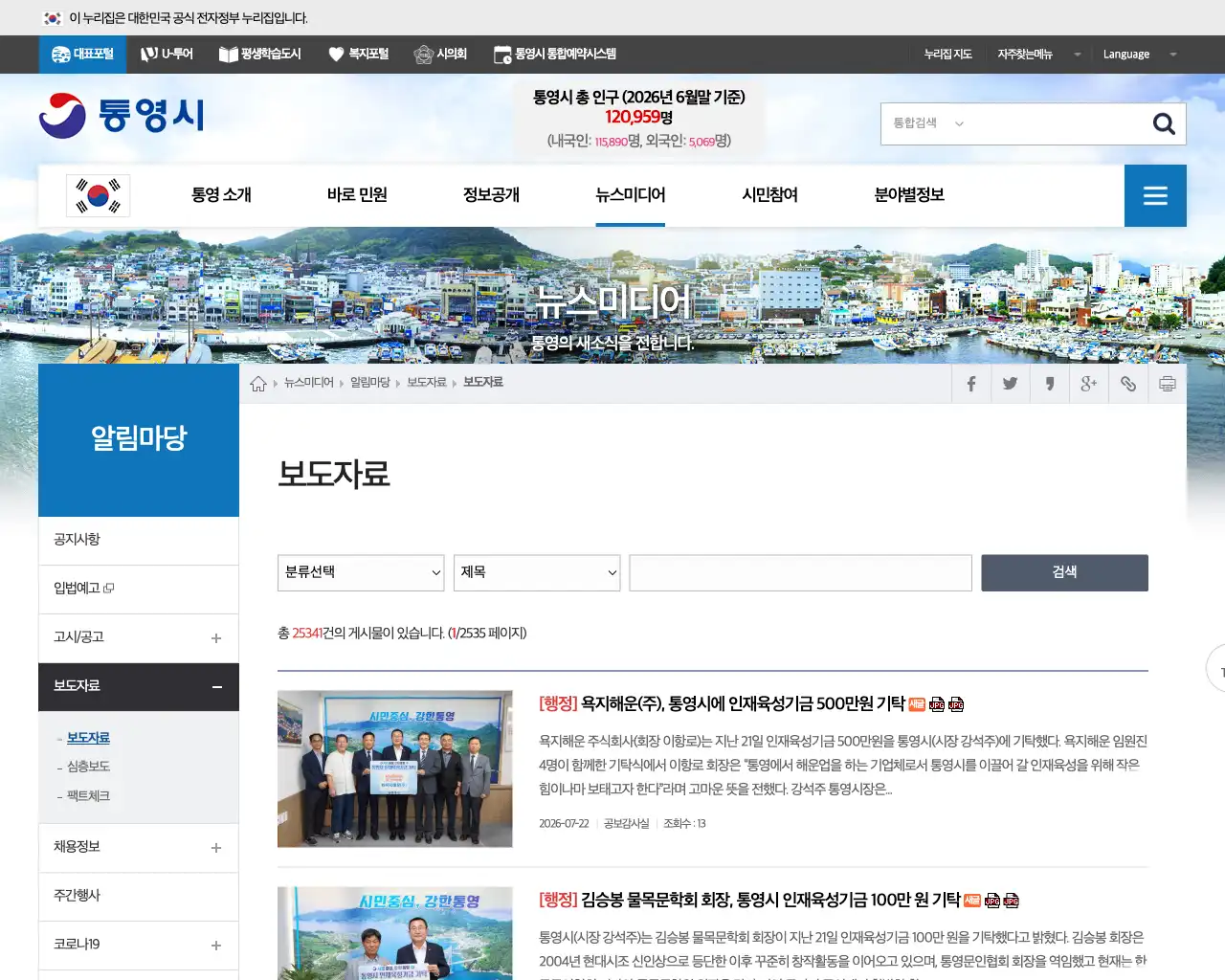The image size is (1225, 980).
Task: Click 알림마당 breadcrumb link
Action: point(370,383)
